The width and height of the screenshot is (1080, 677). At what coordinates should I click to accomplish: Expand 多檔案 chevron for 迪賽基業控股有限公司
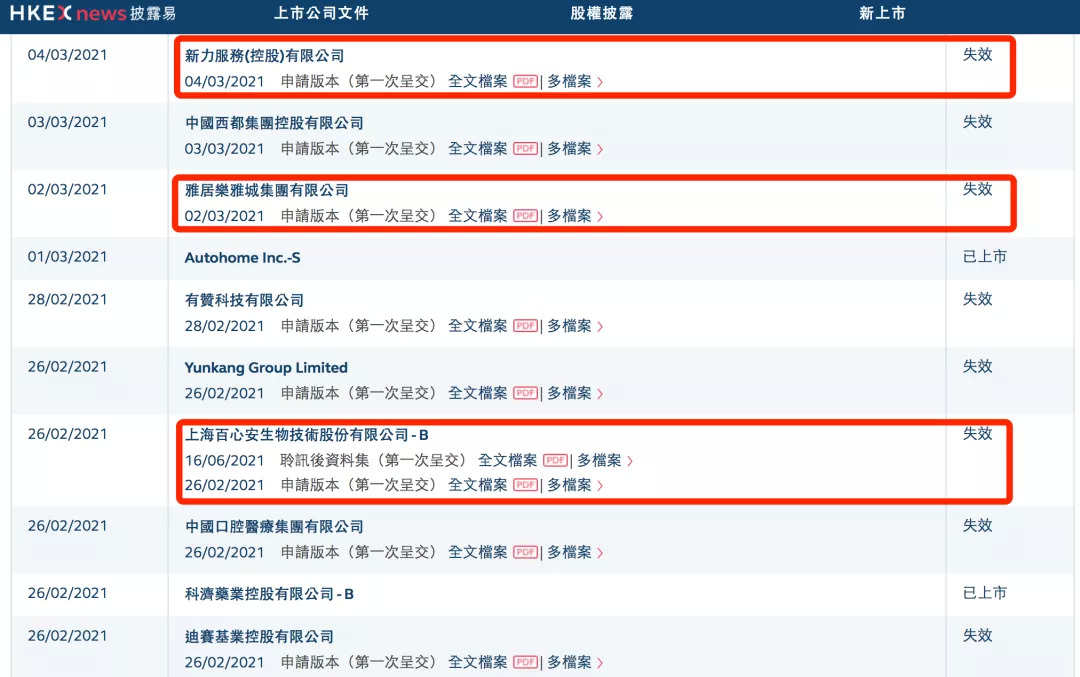tap(601, 663)
